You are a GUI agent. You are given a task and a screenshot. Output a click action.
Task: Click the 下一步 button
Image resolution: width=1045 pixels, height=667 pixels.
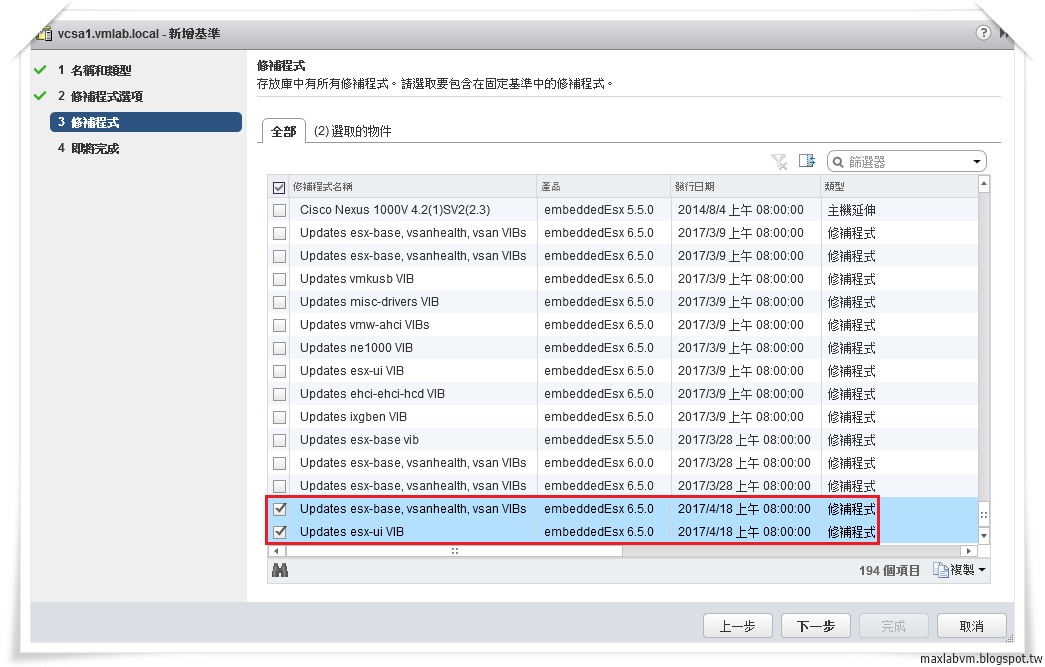point(816,625)
